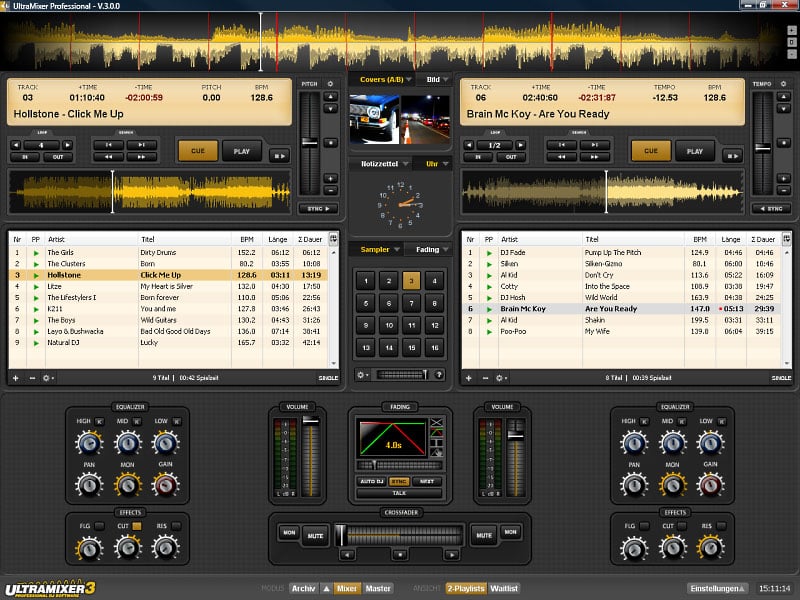This screenshot has width=800, height=600.
Task: Toggle the right channel MON button by the crossfader
Action: click(510, 532)
